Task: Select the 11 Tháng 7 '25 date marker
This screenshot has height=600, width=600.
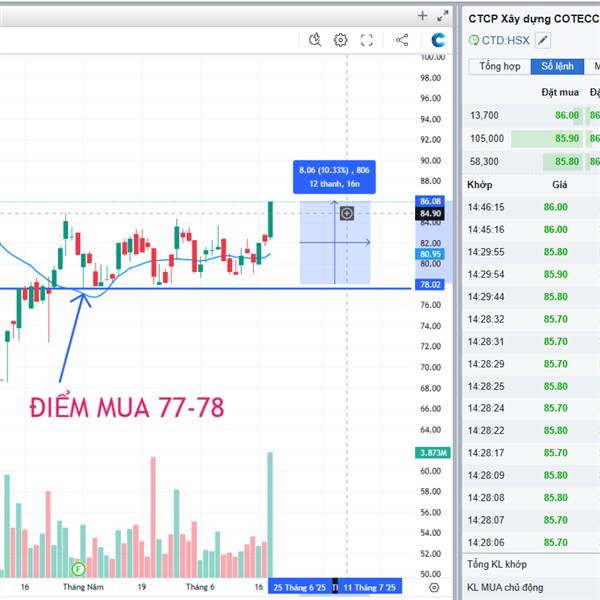Action: (x=369, y=587)
